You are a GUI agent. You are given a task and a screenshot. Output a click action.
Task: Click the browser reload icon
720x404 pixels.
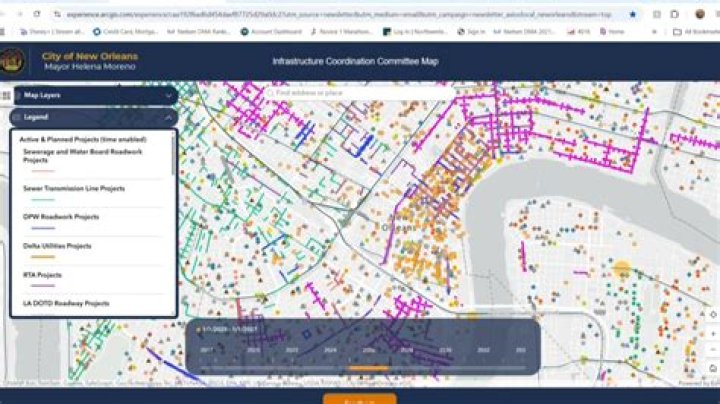pos(37,14)
